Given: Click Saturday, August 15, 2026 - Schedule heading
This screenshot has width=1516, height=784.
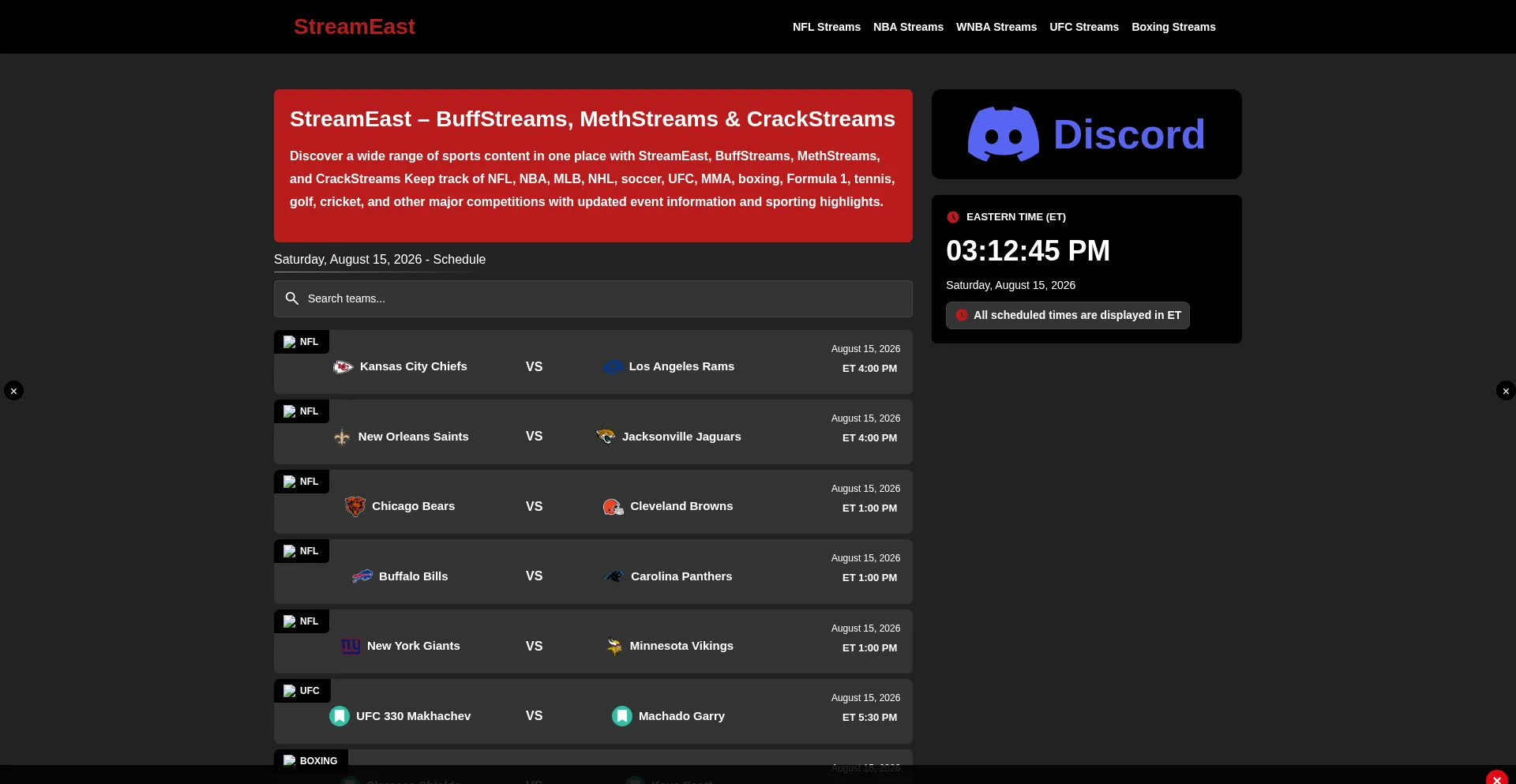Looking at the screenshot, I should 380,260.
